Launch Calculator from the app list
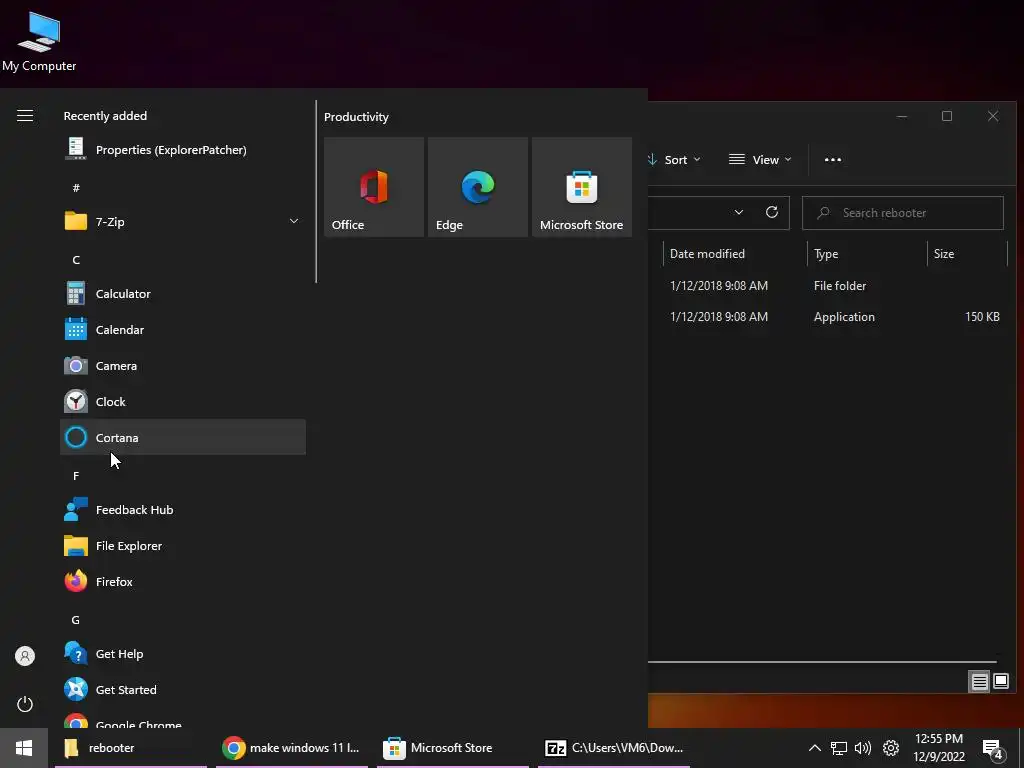The width and height of the screenshot is (1024, 768). [x=183, y=294]
